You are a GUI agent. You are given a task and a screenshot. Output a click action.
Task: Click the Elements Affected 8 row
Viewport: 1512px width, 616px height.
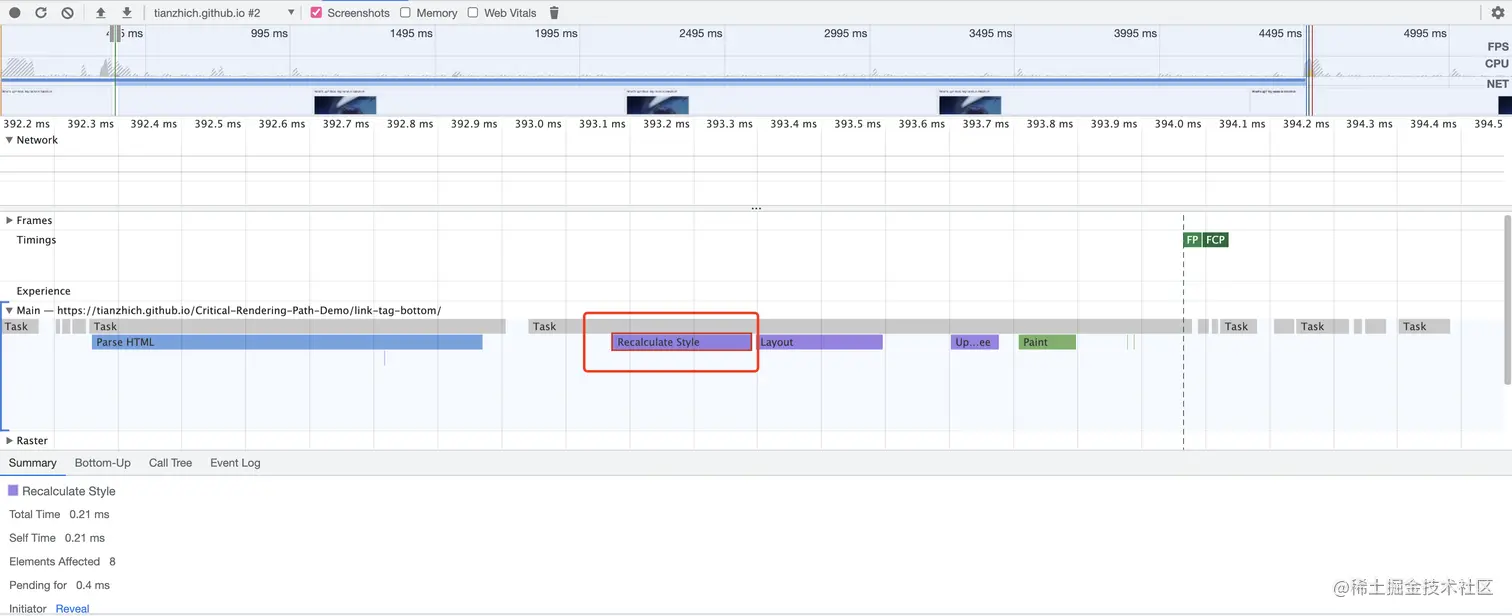63,561
